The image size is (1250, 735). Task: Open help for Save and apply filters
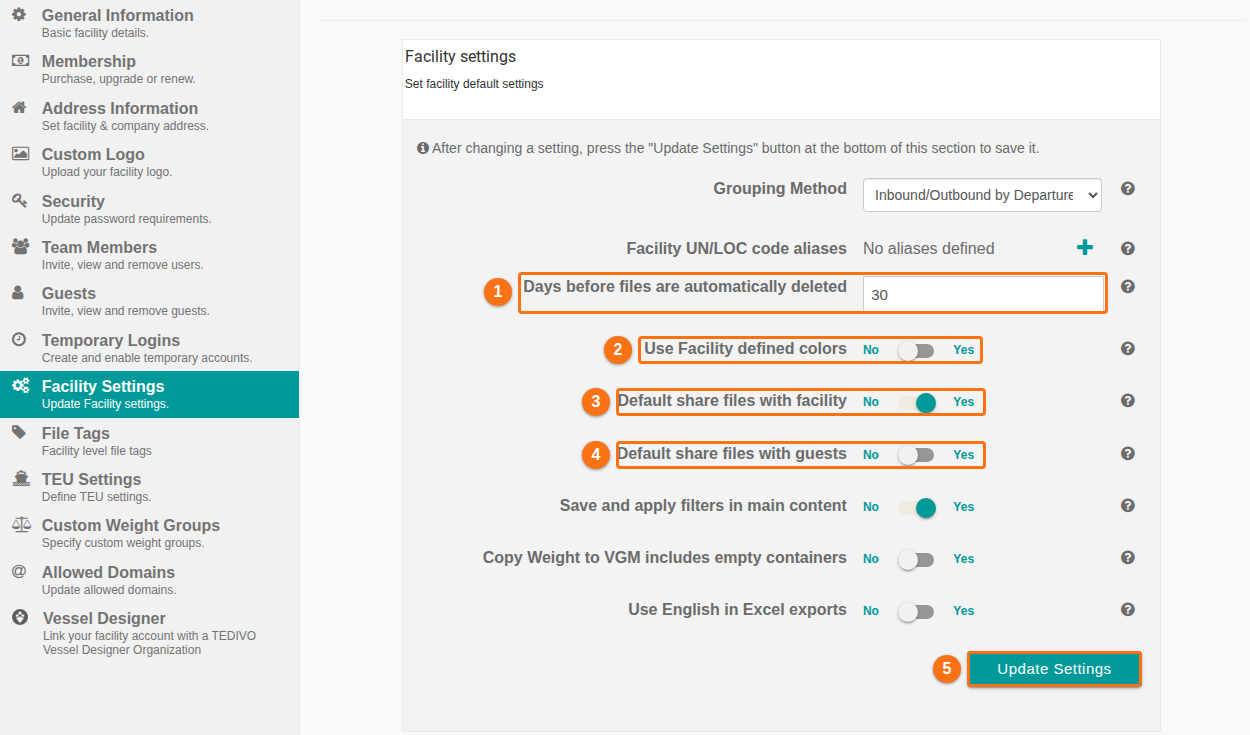1128,505
